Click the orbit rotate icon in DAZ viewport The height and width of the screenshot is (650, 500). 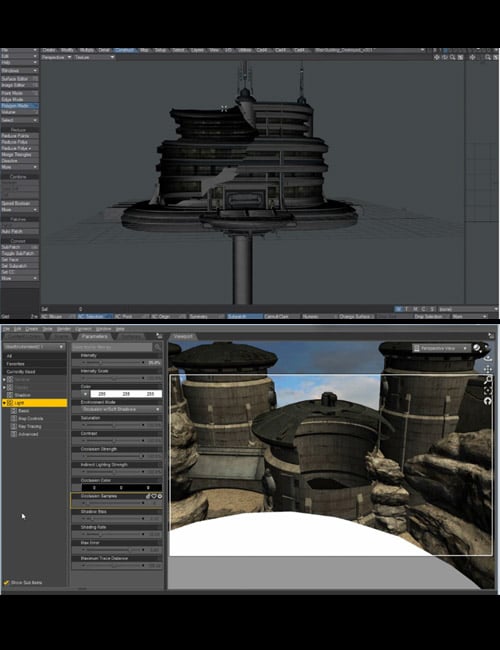click(488, 358)
